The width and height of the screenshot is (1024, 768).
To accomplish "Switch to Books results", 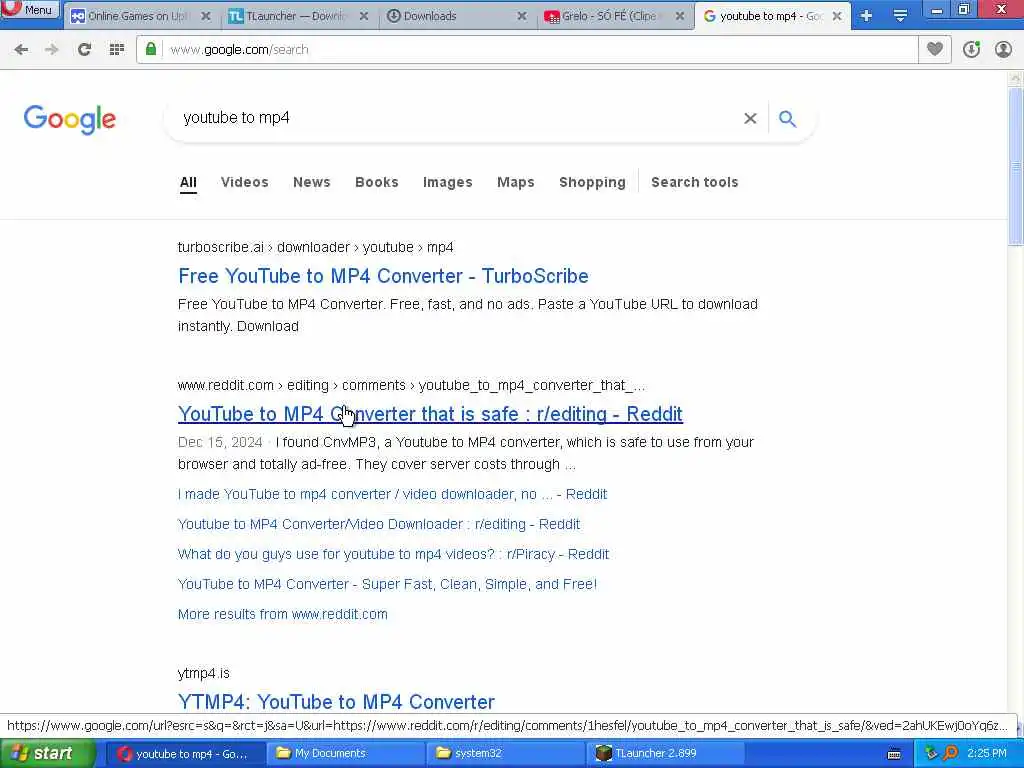I will pos(377,182).
